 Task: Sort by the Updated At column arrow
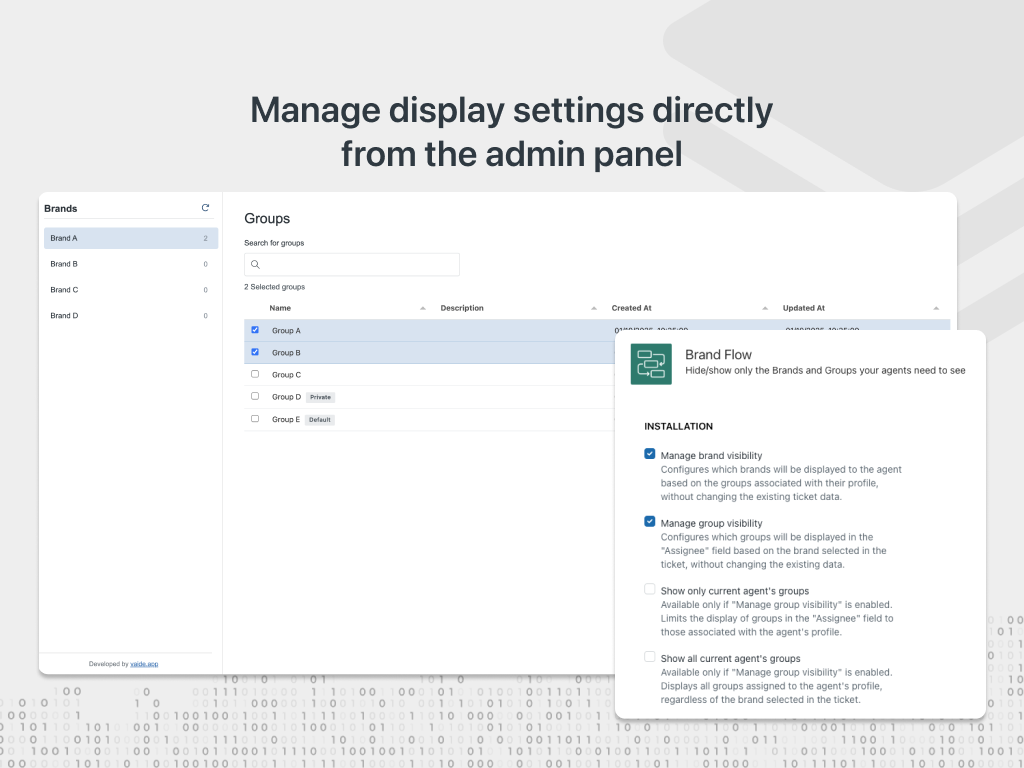pos(936,308)
